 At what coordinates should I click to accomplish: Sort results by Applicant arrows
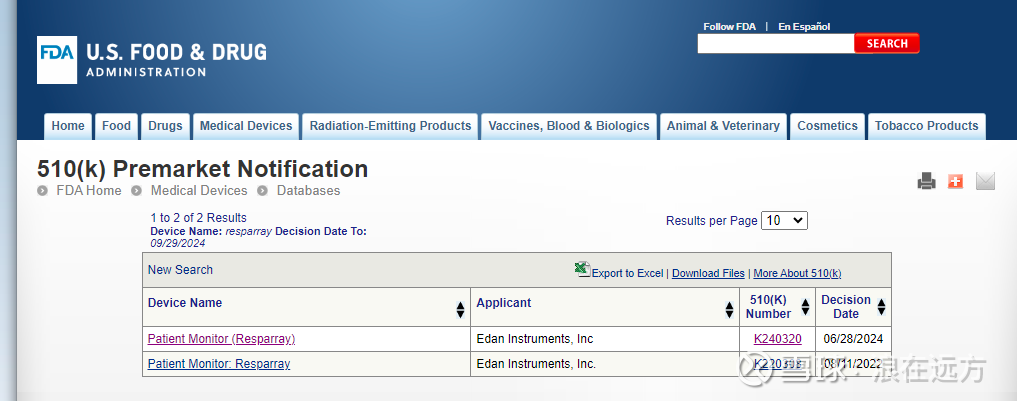click(730, 309)
